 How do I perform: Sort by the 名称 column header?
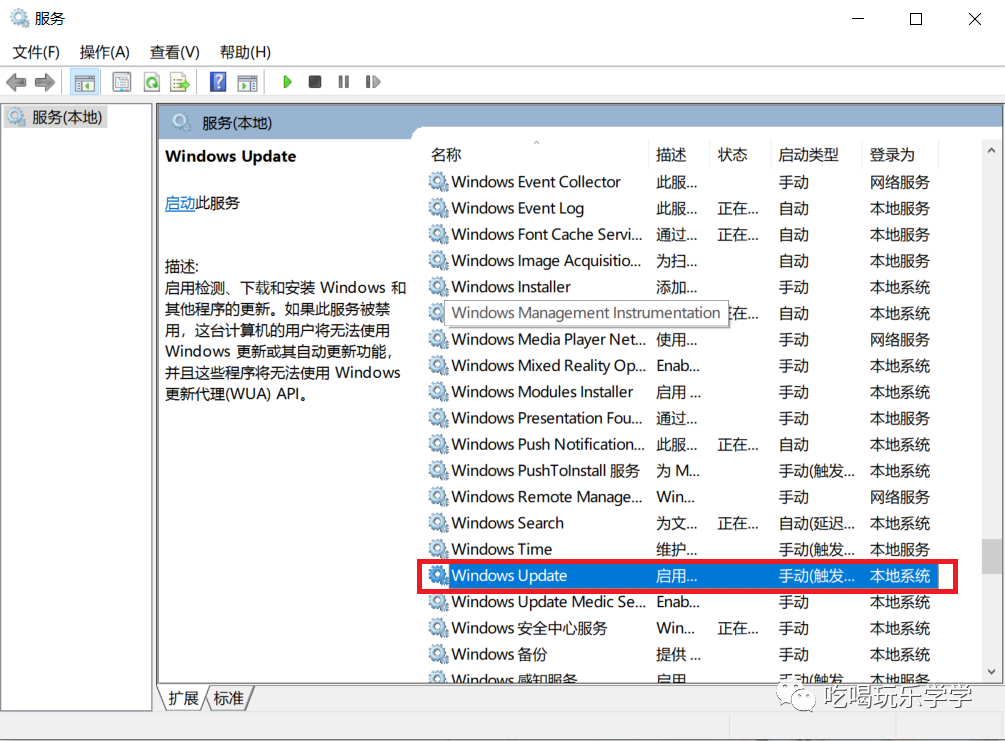(x=446, y=154)
